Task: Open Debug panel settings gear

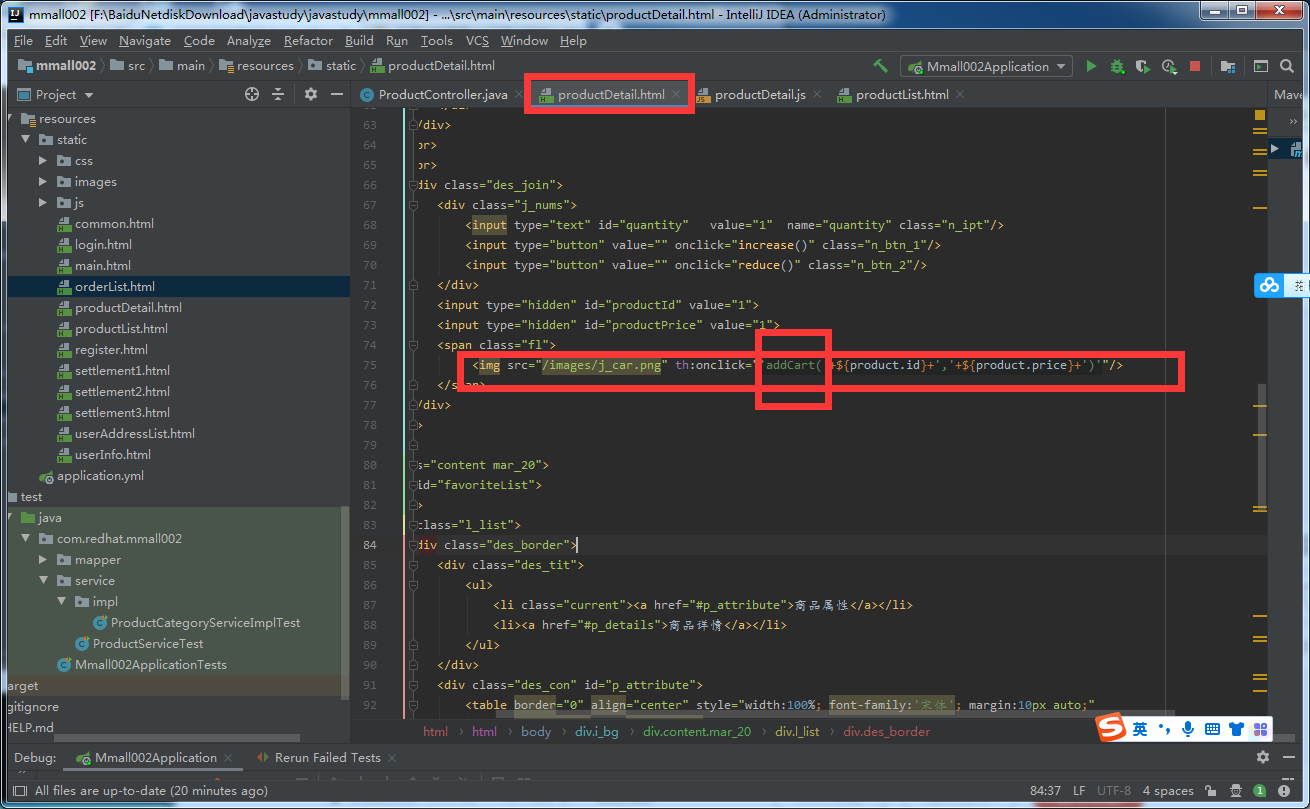Action: pos(1262,757)
